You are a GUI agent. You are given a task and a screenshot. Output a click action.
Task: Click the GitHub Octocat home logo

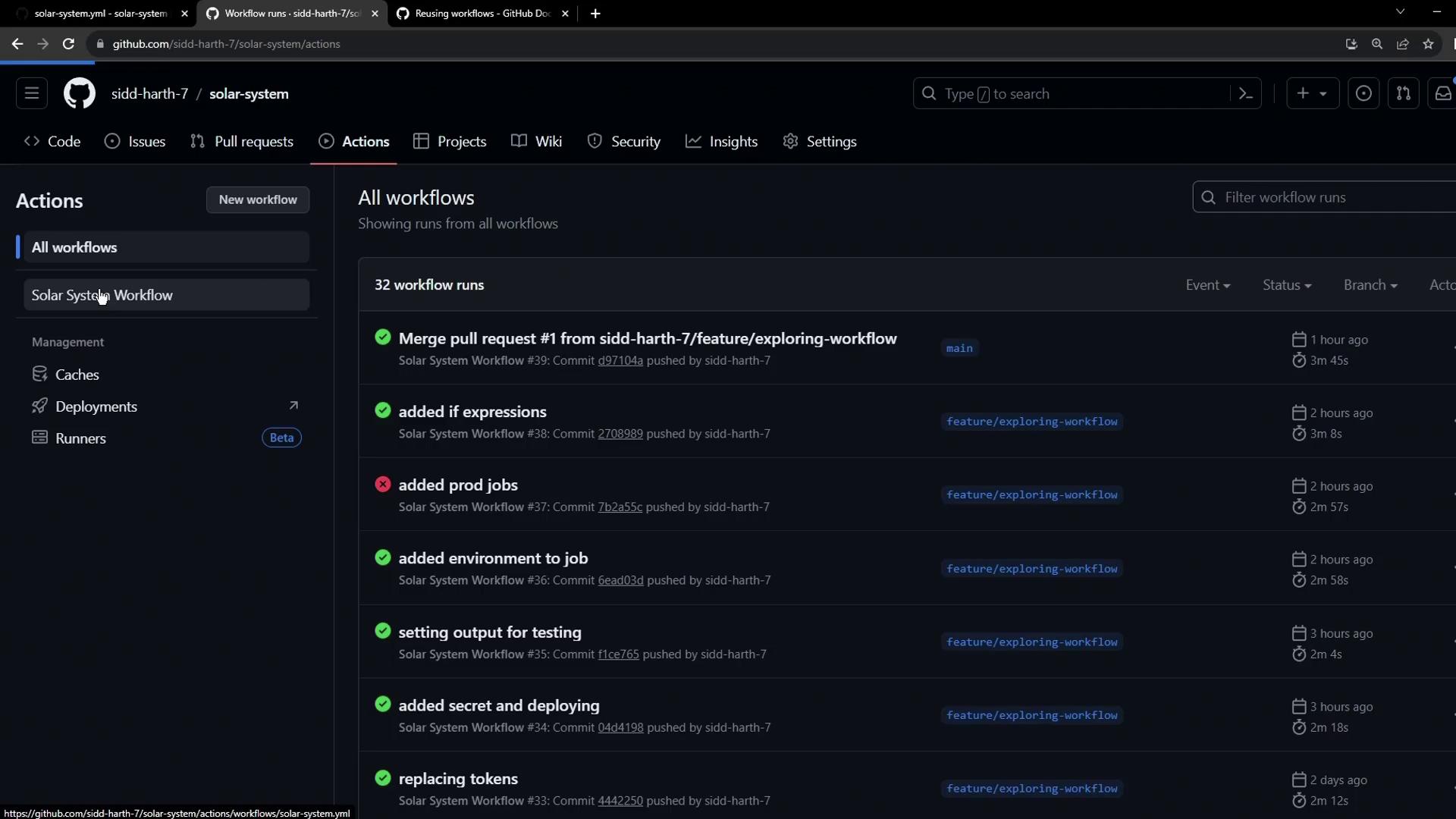click(x=79, y=93)
